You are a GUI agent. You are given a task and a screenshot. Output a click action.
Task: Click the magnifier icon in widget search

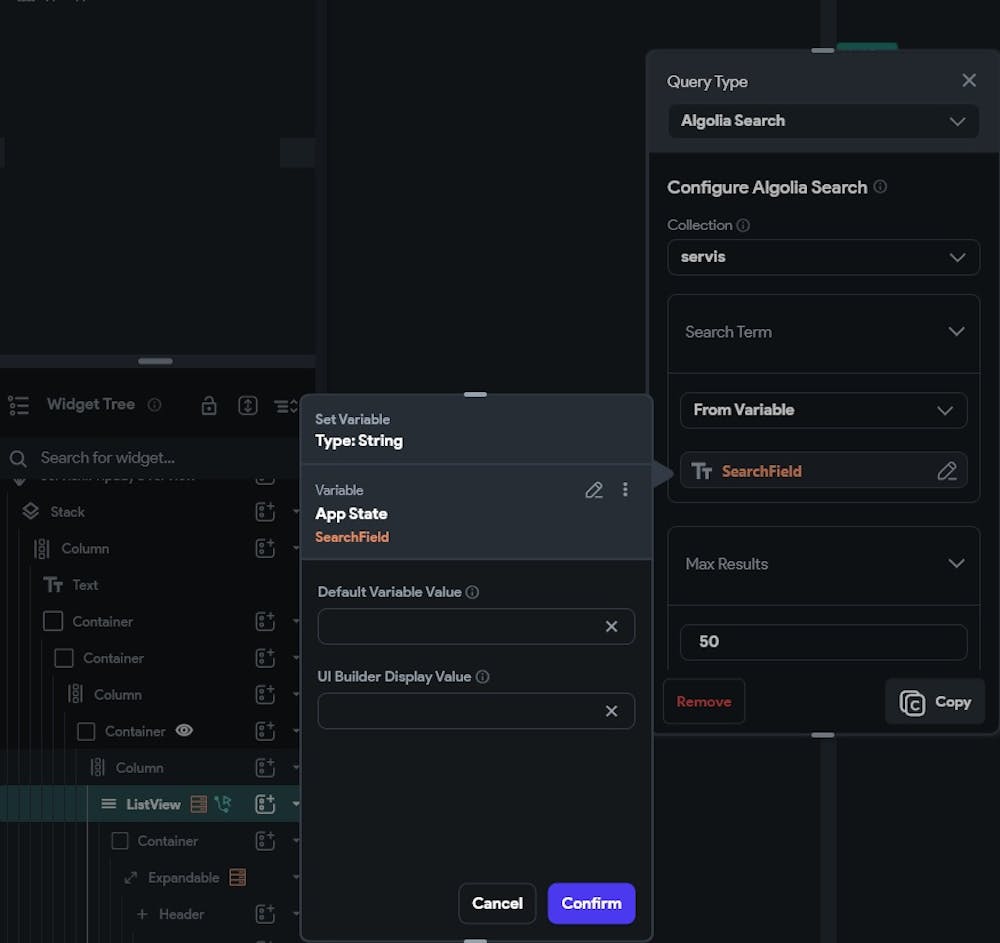click(x=18, y=458)
